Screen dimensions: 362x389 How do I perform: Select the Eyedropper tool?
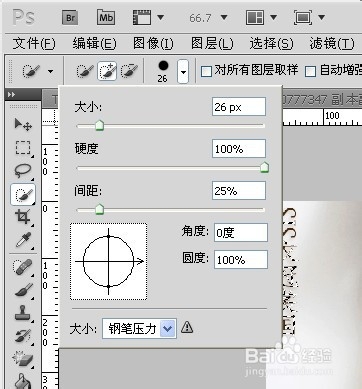tap(23, 240)
